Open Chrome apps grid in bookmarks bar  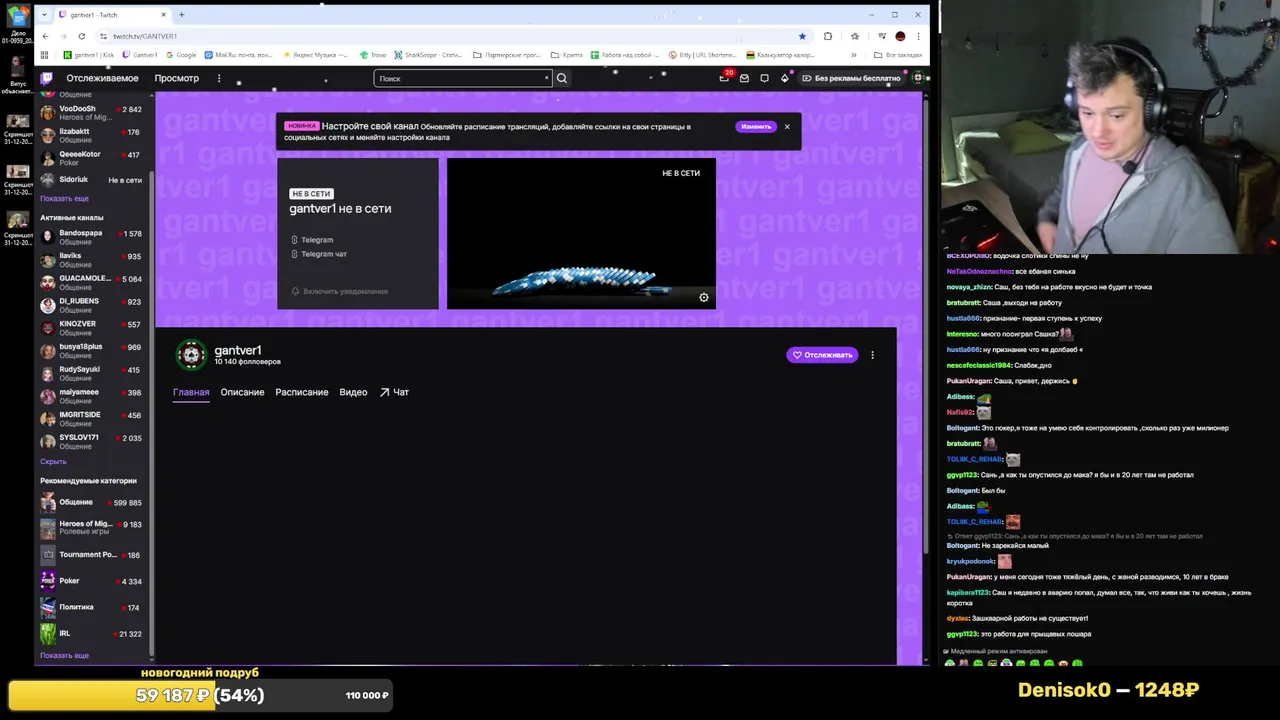(44, 55)
